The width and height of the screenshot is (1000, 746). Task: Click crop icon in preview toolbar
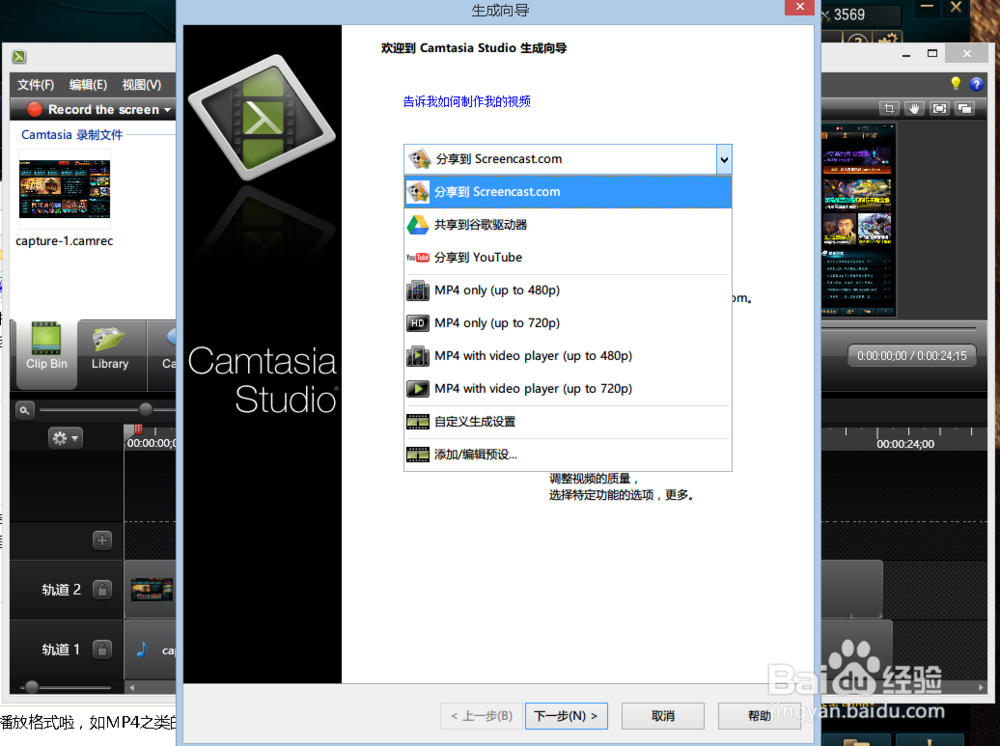click(x=888, y=109)
